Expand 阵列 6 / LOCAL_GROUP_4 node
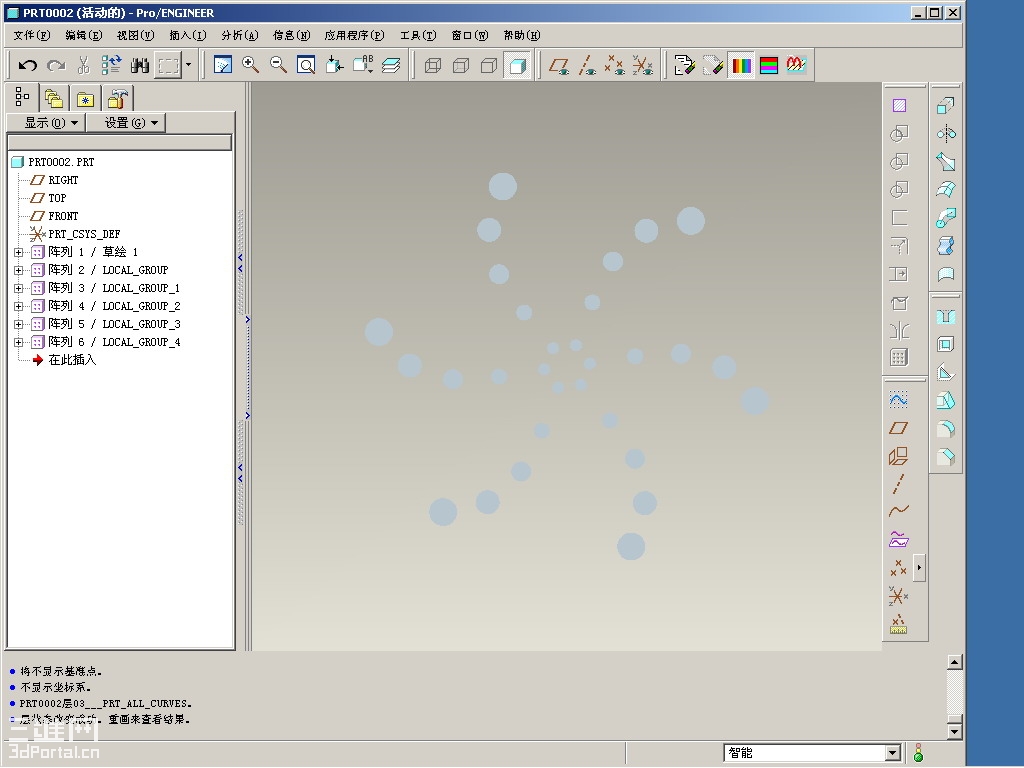 pyautogui.click(x=18, y=342)
